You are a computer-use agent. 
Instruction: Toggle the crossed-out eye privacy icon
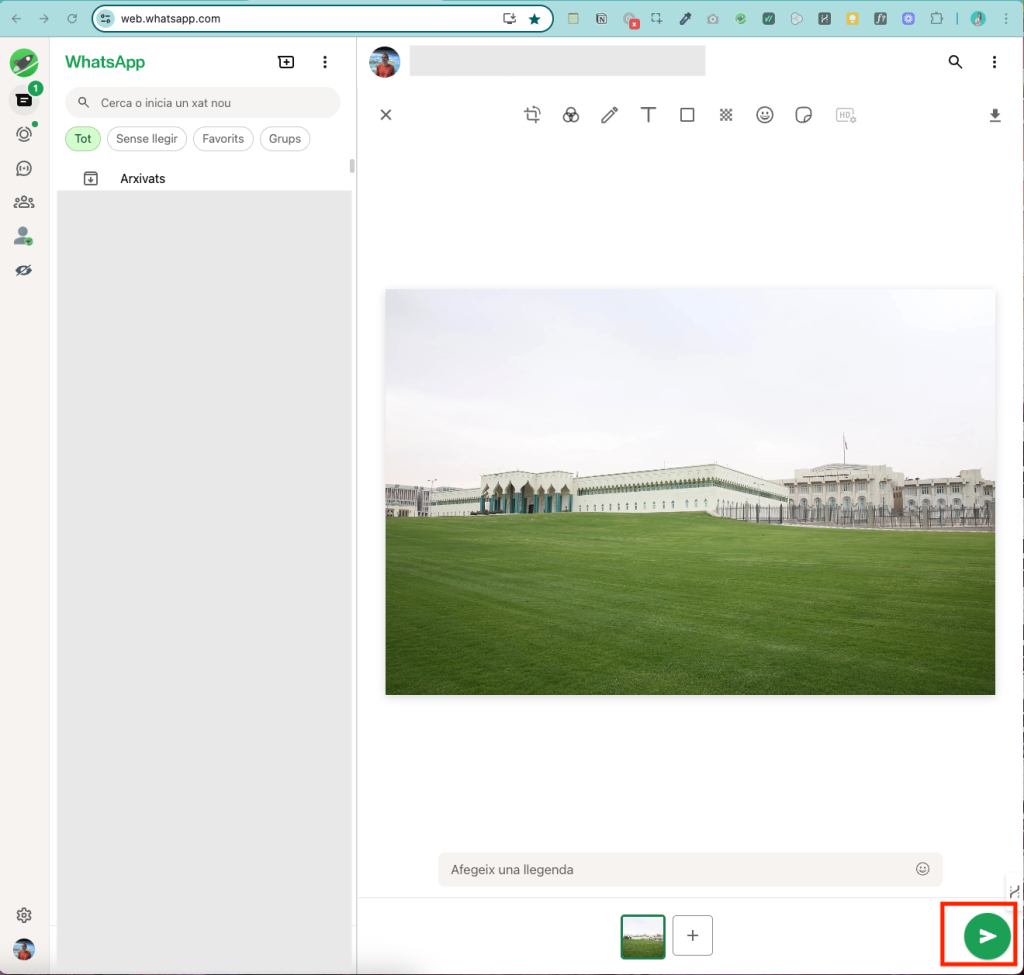click(24, 270)
